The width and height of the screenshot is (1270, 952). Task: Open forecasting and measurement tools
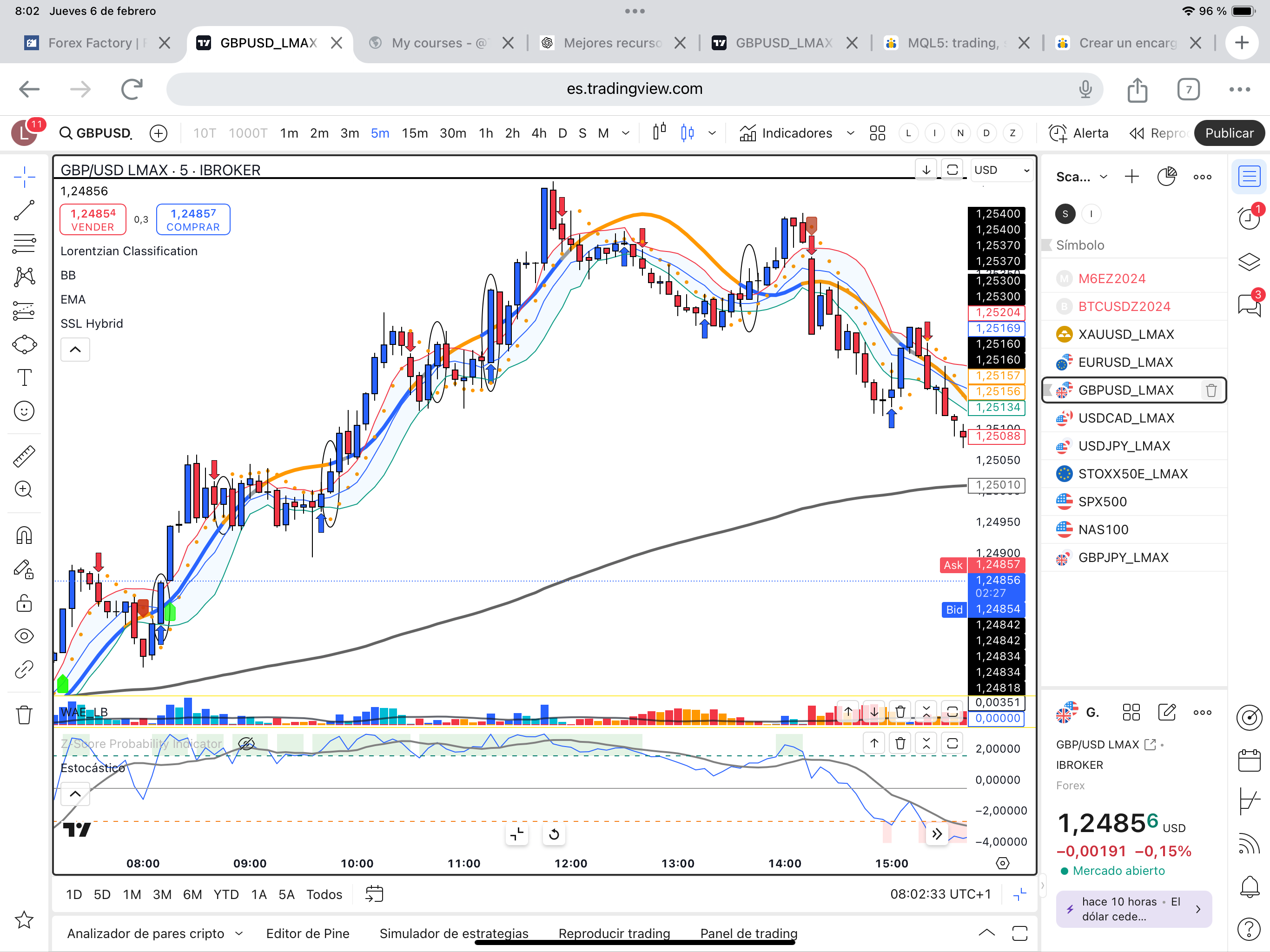(24, 311)
